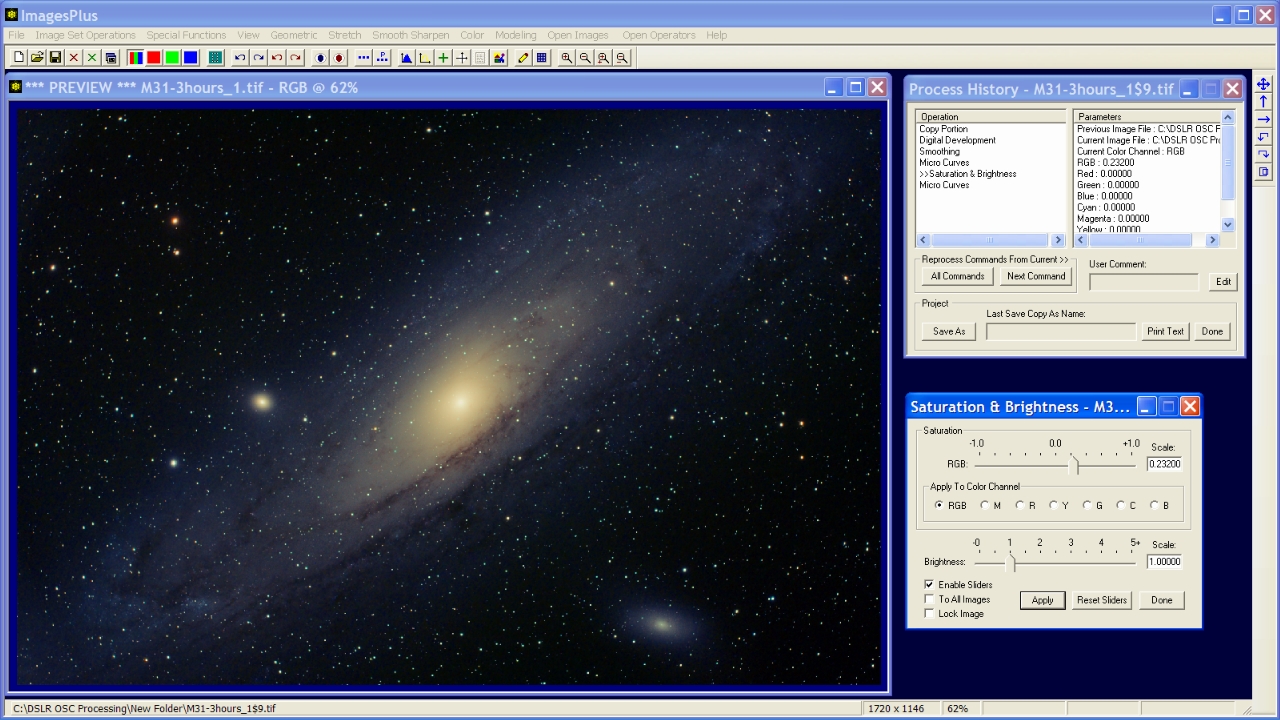
Task: Select Smoothing in Operation list
Action: point(939,151)
